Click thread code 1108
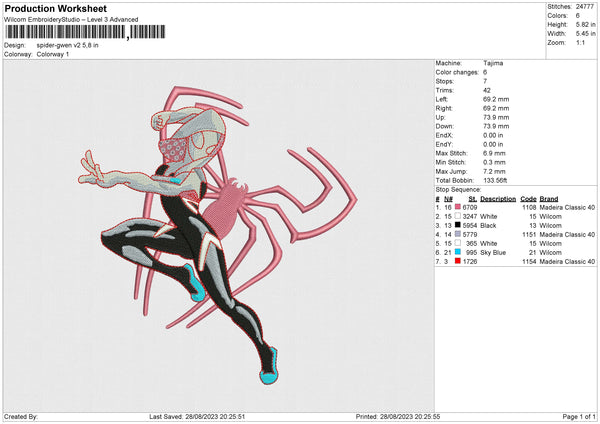Viewport: 600px width, 424px height. tap(529, 207)
